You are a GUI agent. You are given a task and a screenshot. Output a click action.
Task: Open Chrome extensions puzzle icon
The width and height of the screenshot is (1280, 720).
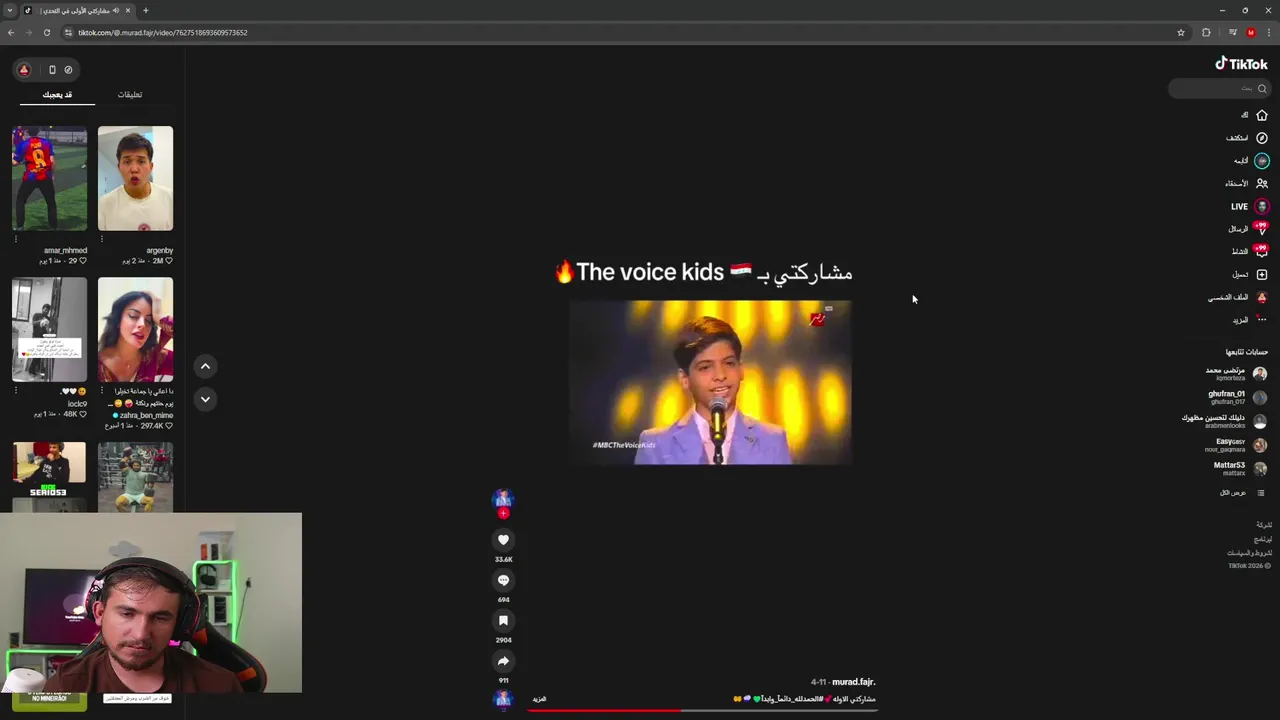(x=1206, y=32)
